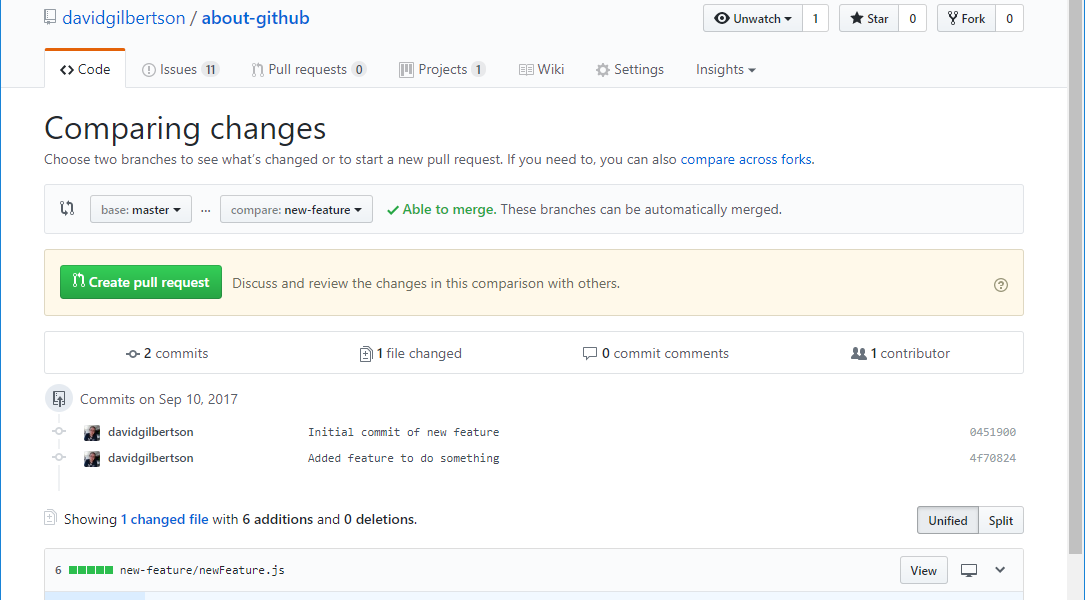The width and height of the screenshot is (1085, 600).
Task: Open the Pull requests tab
Action: pyautogui.click(x=309, y=69)
